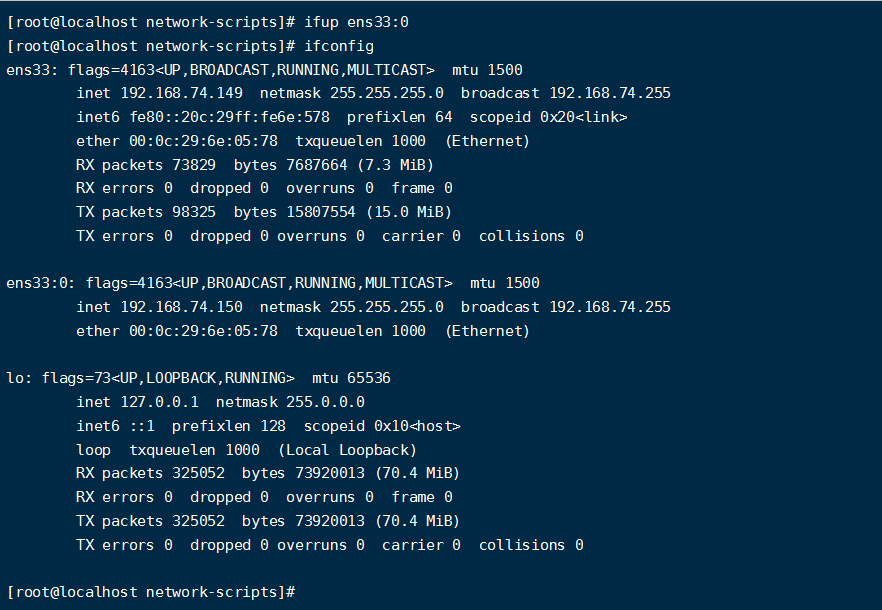This screenshot has width=882, height=610.
Task: Click the ens33:0 broadcast address 192.168.74.255
Action: click(x=610, y=307)
